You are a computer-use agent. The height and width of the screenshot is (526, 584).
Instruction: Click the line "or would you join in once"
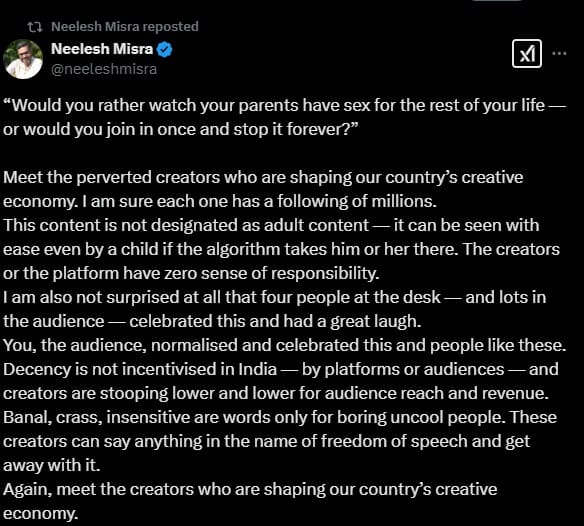tap(181, 130)
